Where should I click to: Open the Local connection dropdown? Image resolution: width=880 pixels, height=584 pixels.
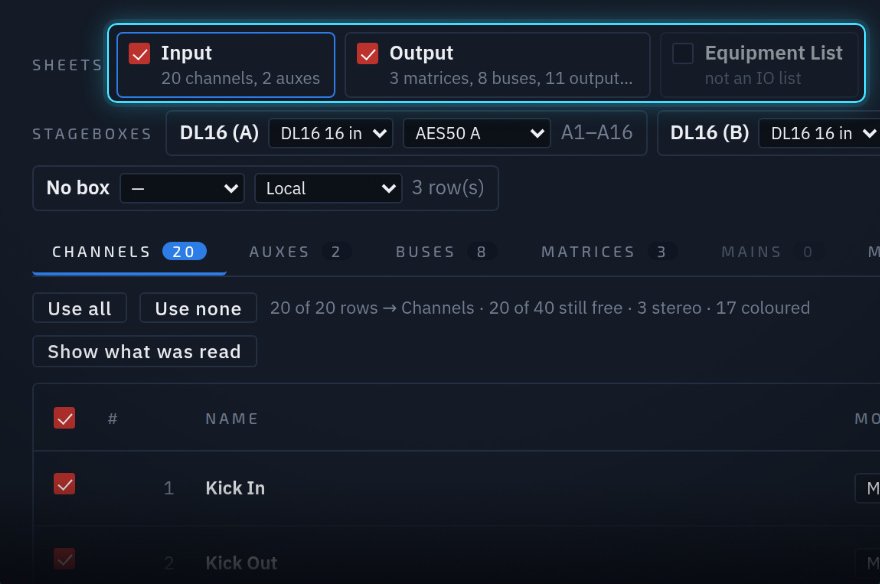pyautogui.click(x=328, y=188)
